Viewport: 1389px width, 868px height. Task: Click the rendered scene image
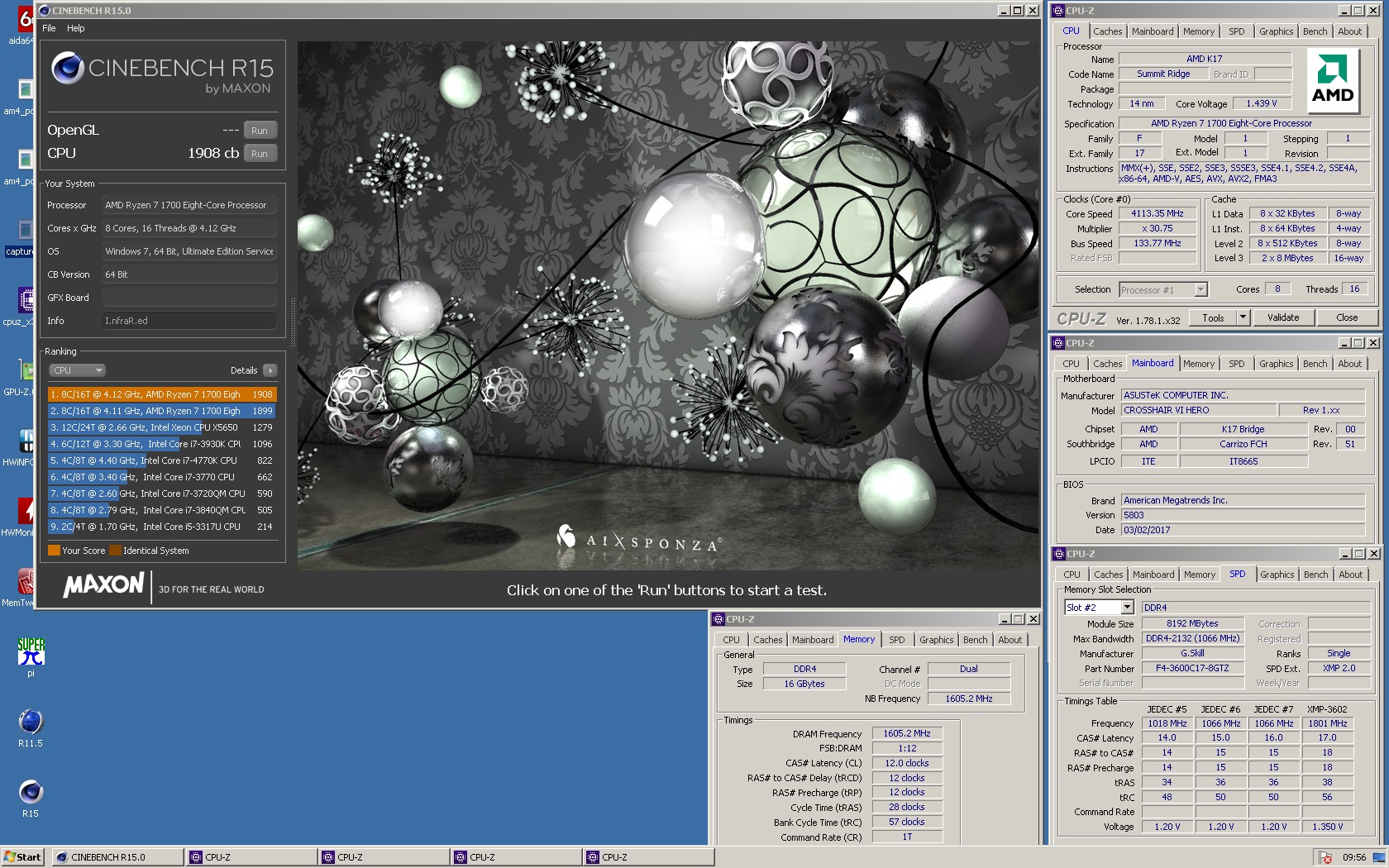[668, 306]
